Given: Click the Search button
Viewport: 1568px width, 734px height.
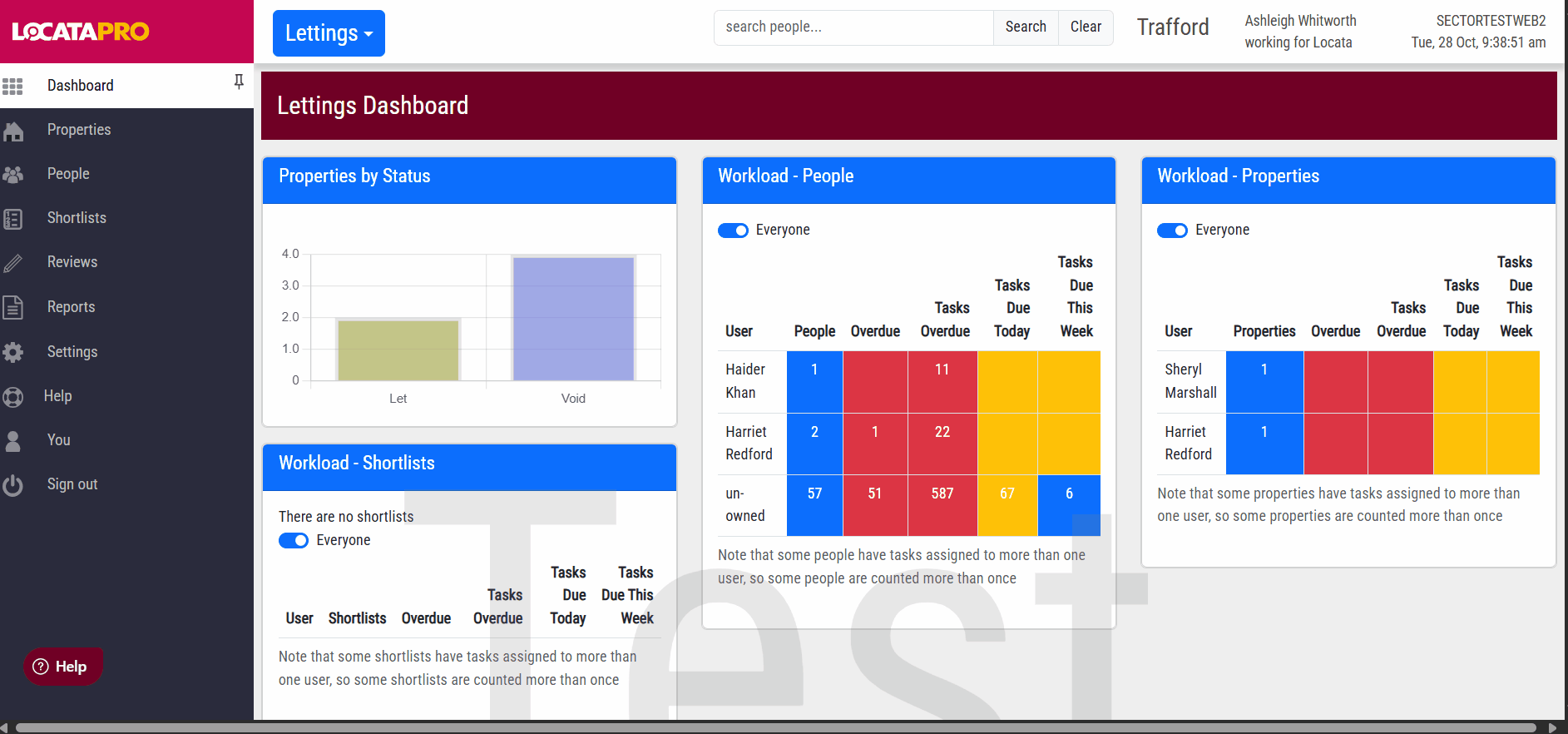Looking at the screenshot, I should click(1026, 27).
